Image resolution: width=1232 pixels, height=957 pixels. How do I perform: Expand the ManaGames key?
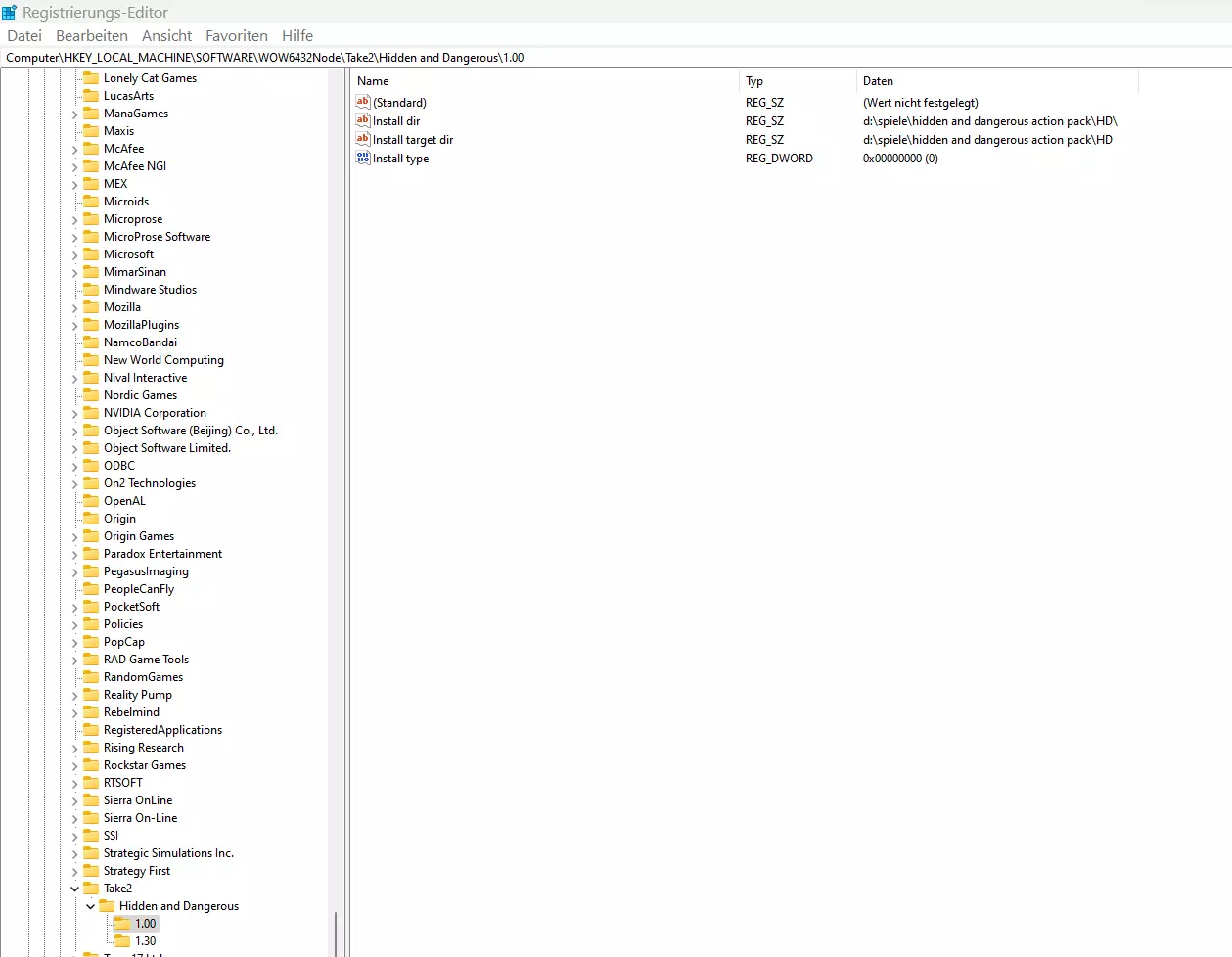click(x=74, y=114)
